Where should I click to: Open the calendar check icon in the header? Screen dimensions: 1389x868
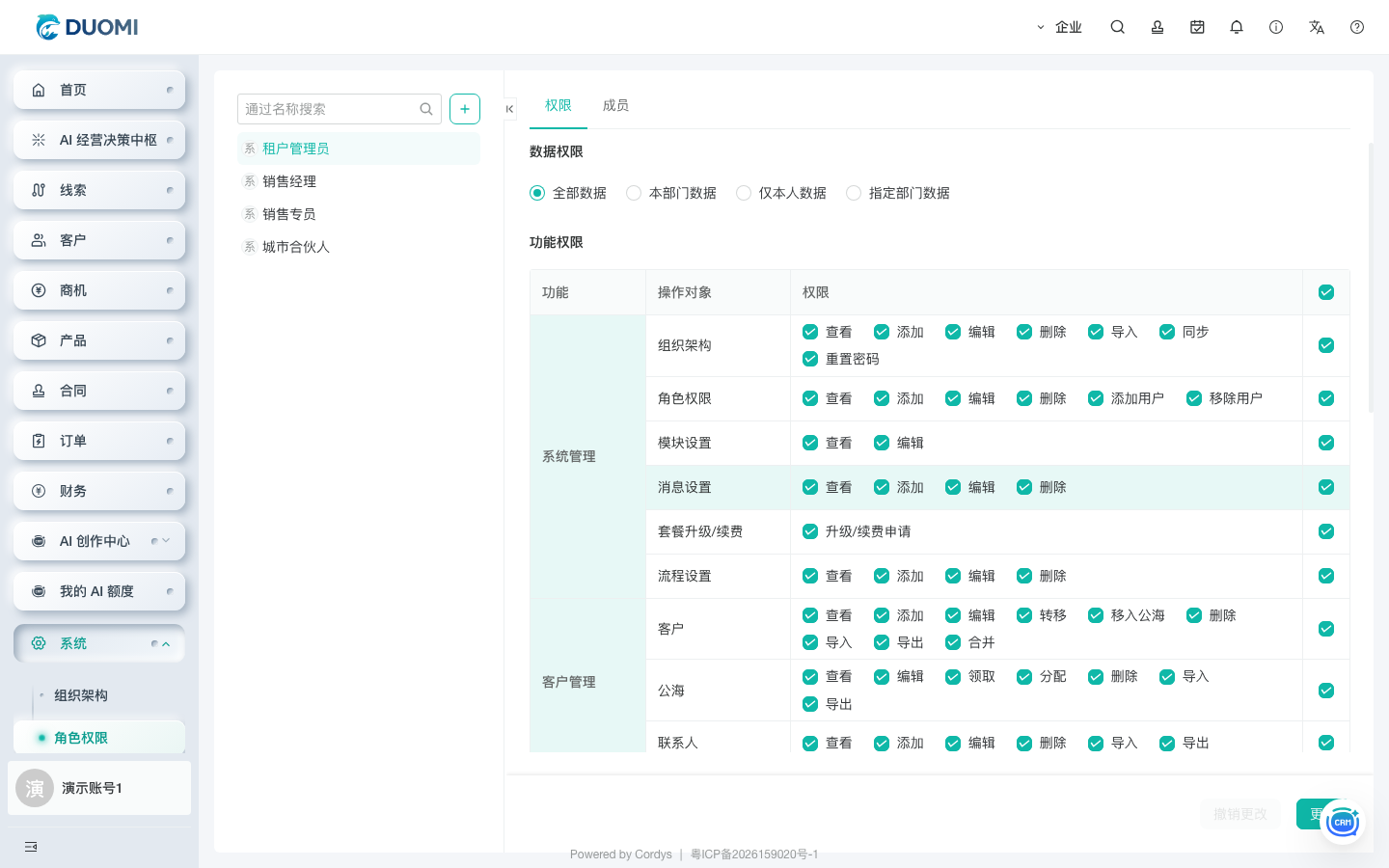(1197, 27)
